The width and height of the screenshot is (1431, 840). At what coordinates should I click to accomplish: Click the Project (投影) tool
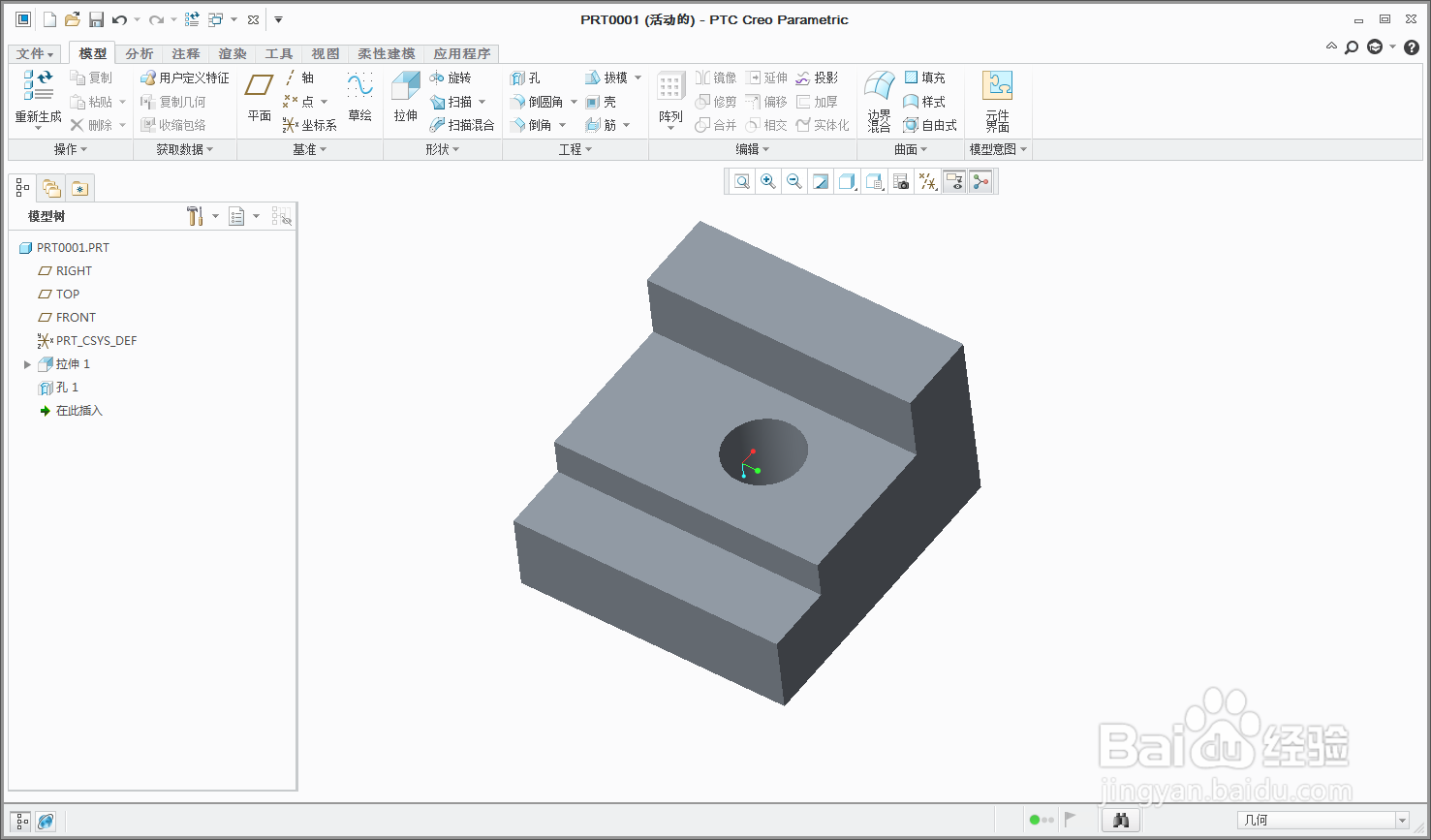817,78
